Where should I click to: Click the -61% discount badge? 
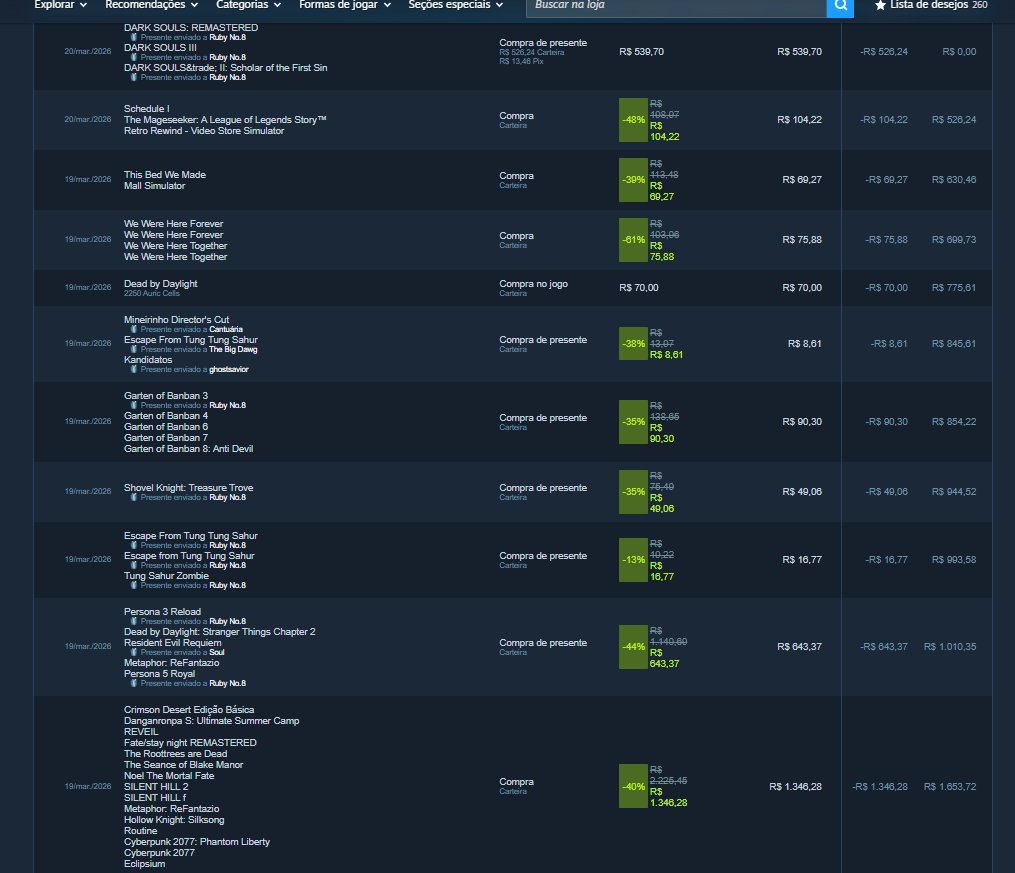coord(633,239)
